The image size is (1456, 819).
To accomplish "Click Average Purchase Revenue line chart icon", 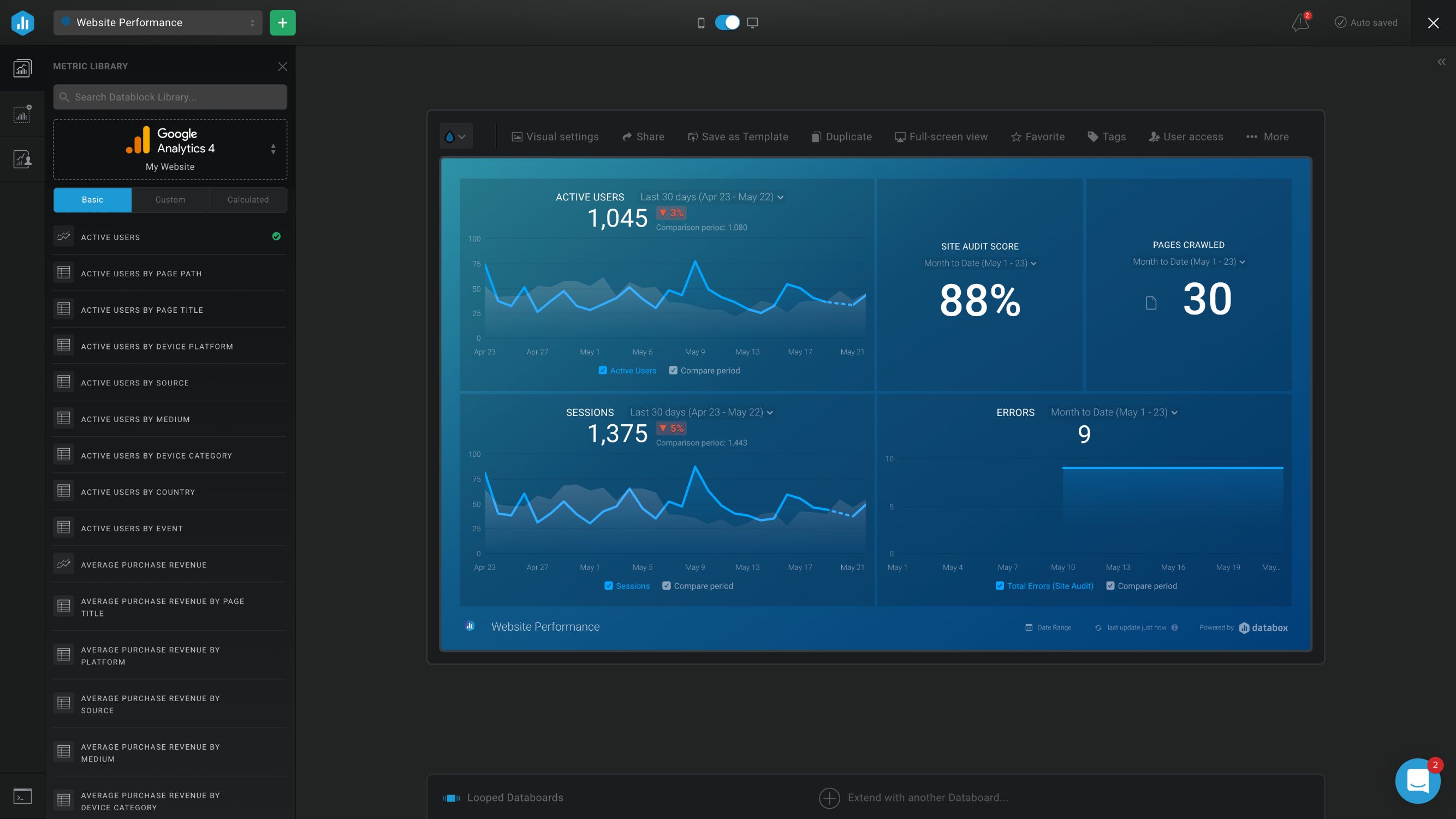I will click(63, 563).
